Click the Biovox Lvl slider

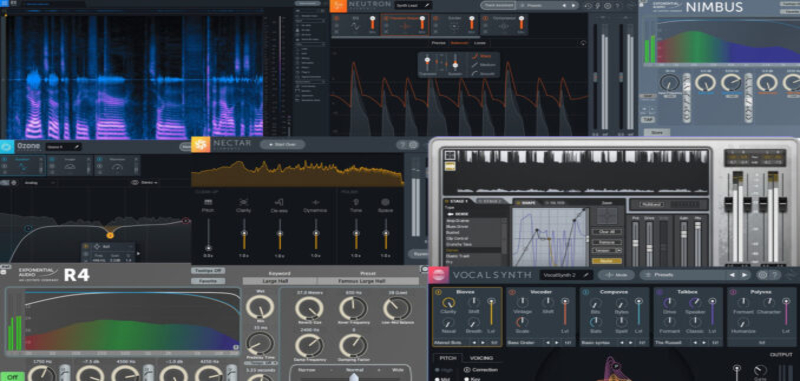(x=491, y=312)
